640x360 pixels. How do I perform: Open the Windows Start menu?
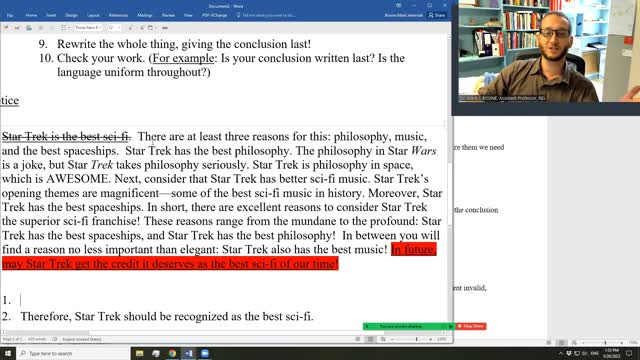(8, 353)
